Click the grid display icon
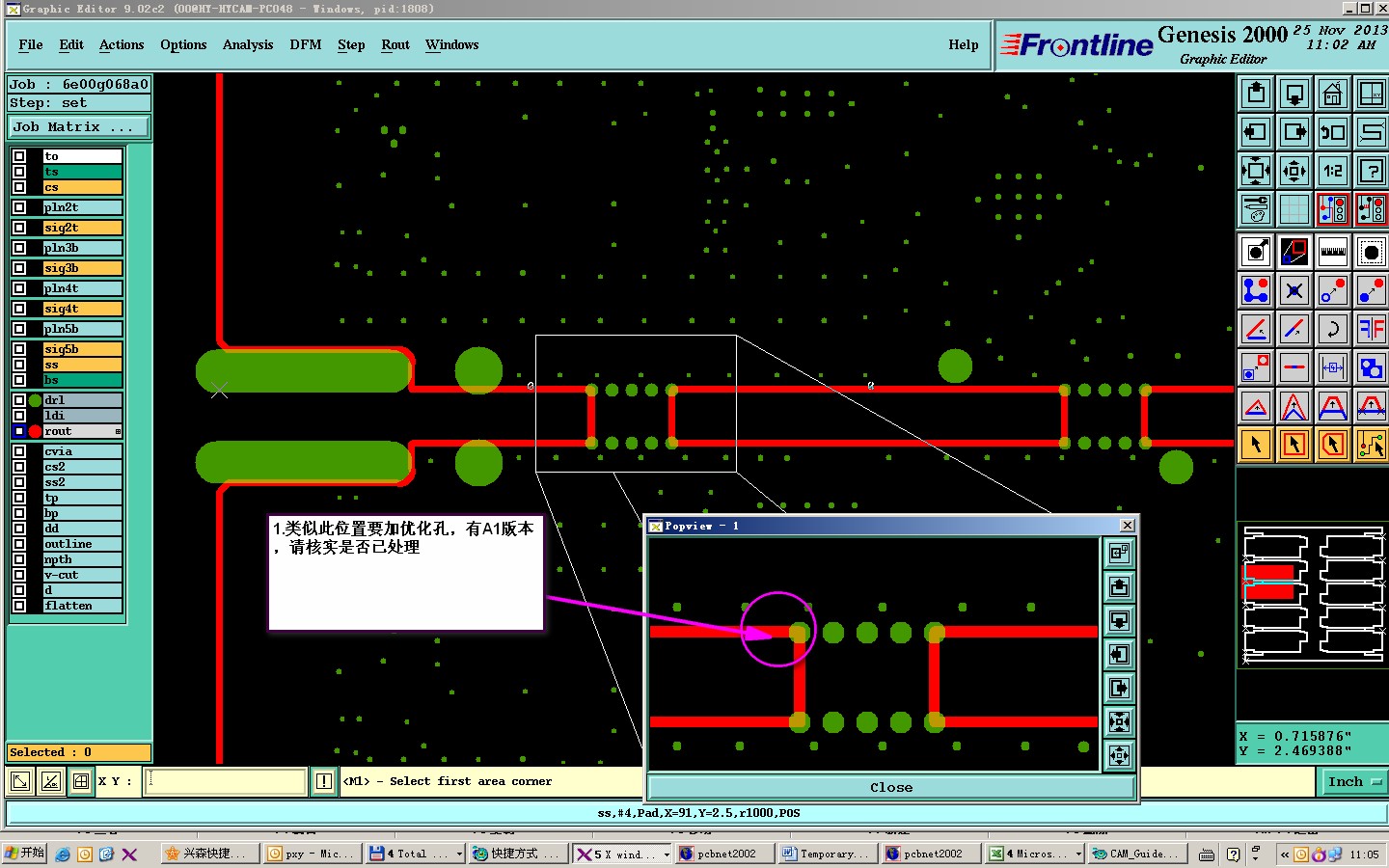 (1294, 209)
